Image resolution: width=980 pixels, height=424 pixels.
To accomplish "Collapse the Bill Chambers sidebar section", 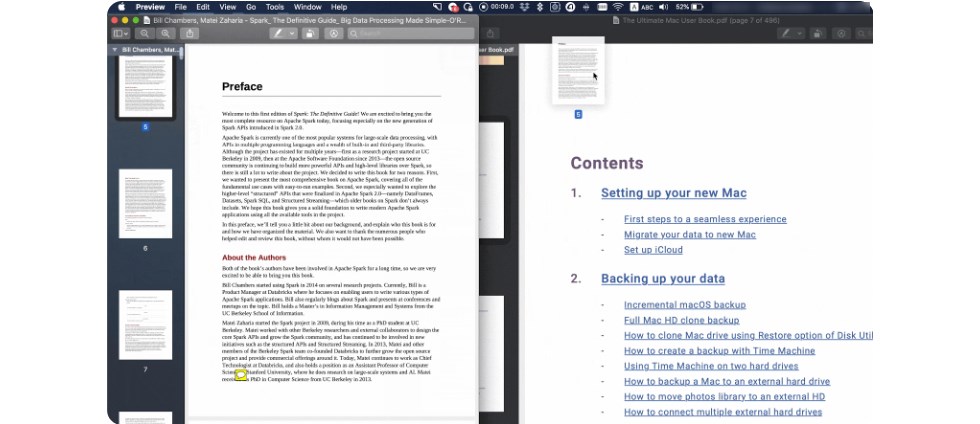I will pyautogui.click(x=114, y=49).
